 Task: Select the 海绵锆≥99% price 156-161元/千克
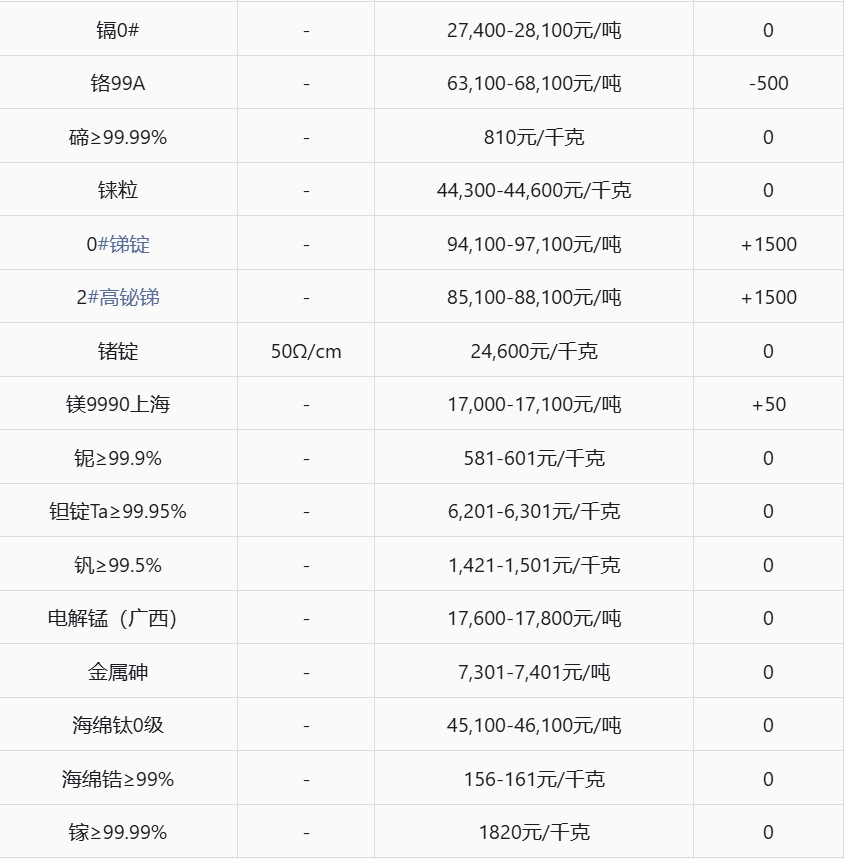(534, 779)
